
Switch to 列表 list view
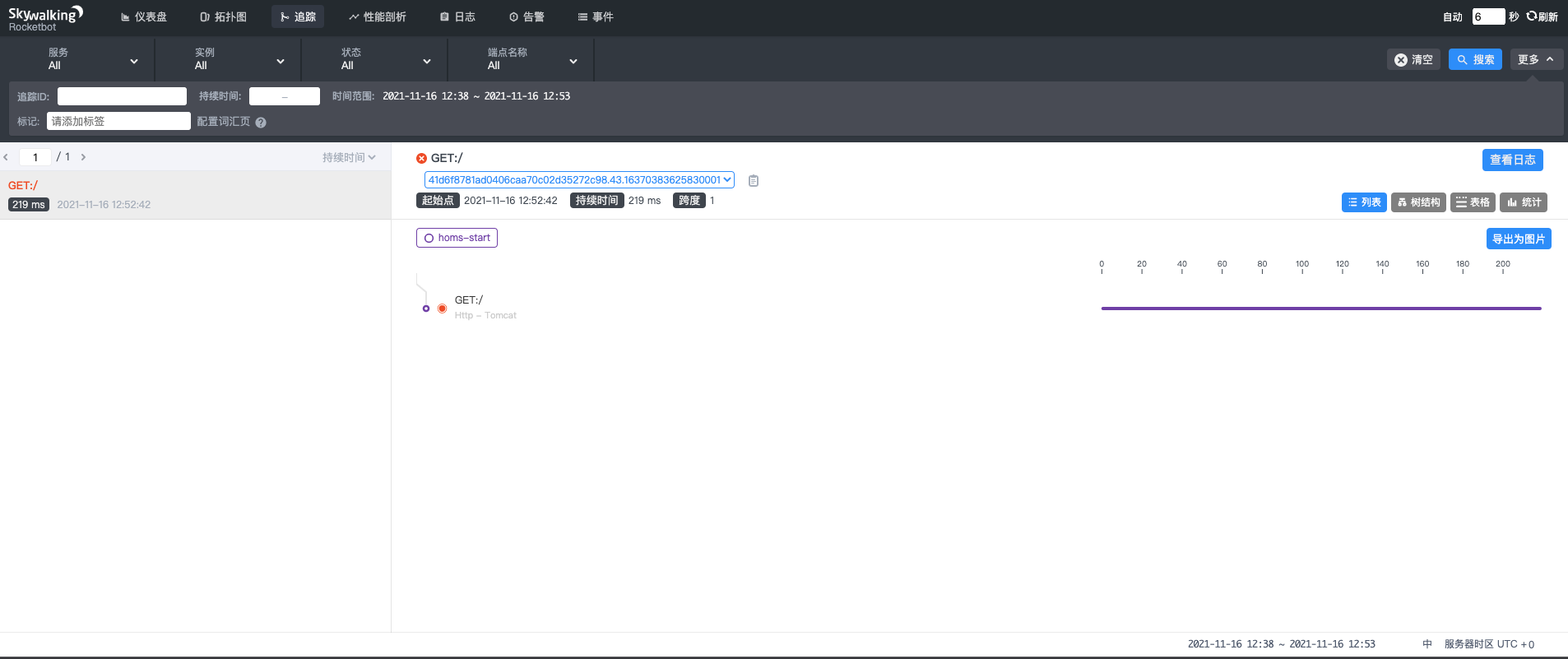(x=1364, y=202)
